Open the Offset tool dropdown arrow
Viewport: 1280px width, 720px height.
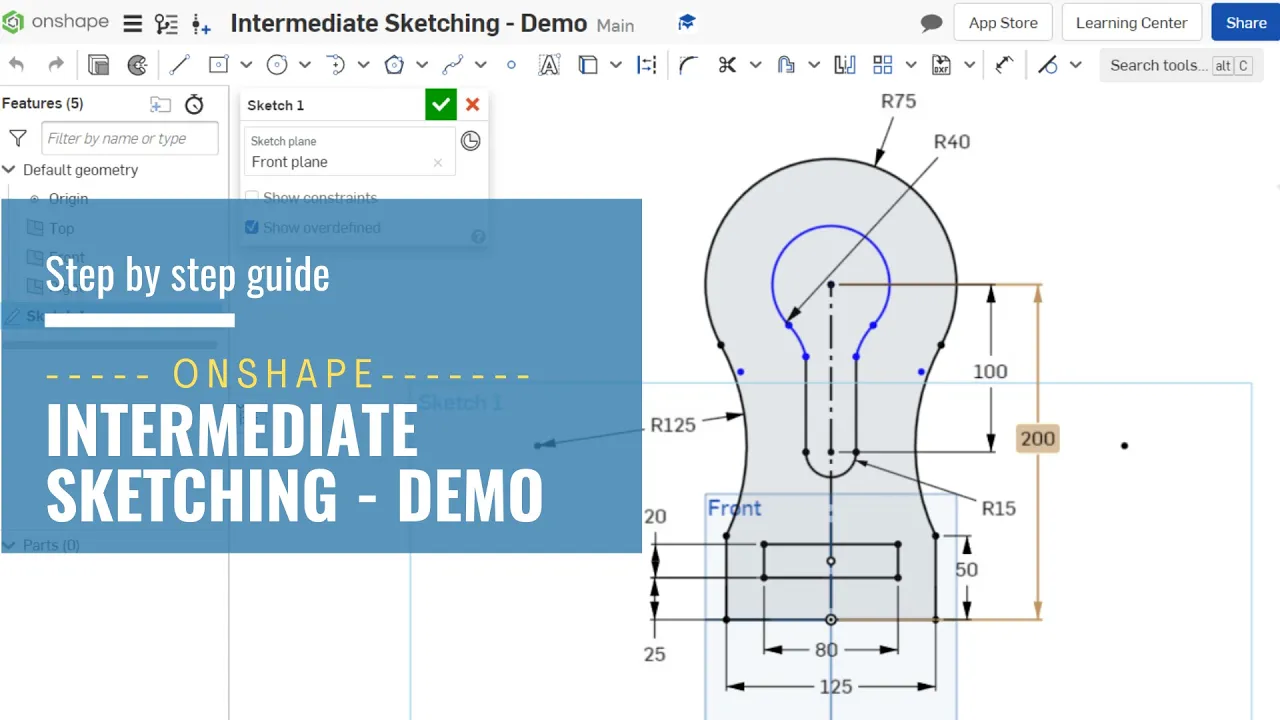point(814,65)
